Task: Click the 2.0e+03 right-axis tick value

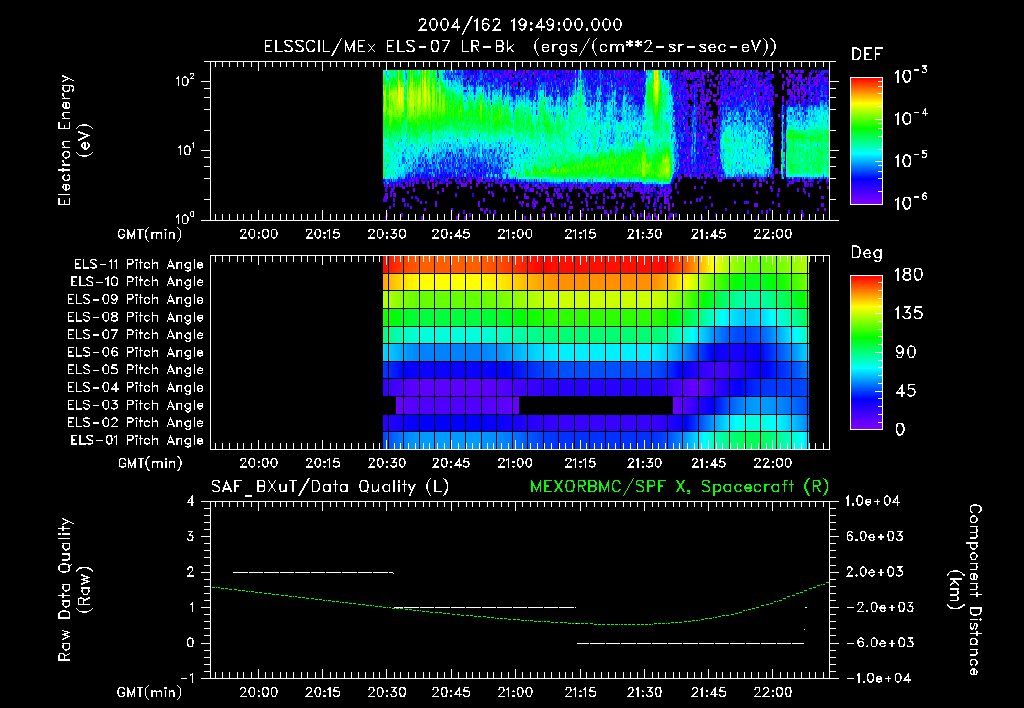Action: point(875,572)
